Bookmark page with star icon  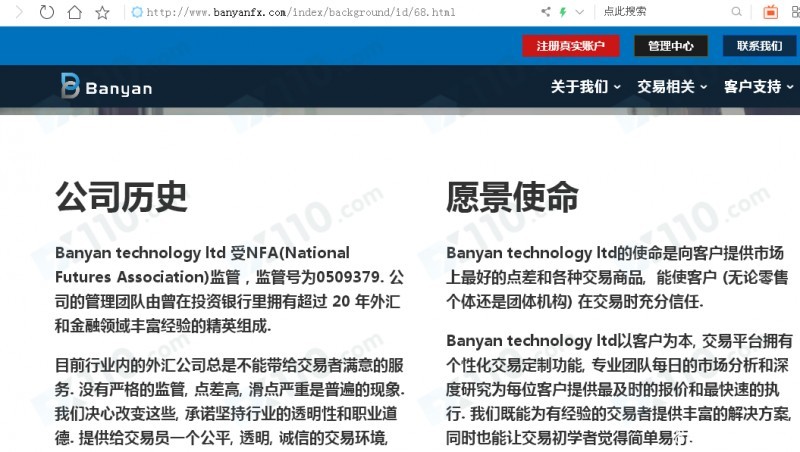pos(103,12)
